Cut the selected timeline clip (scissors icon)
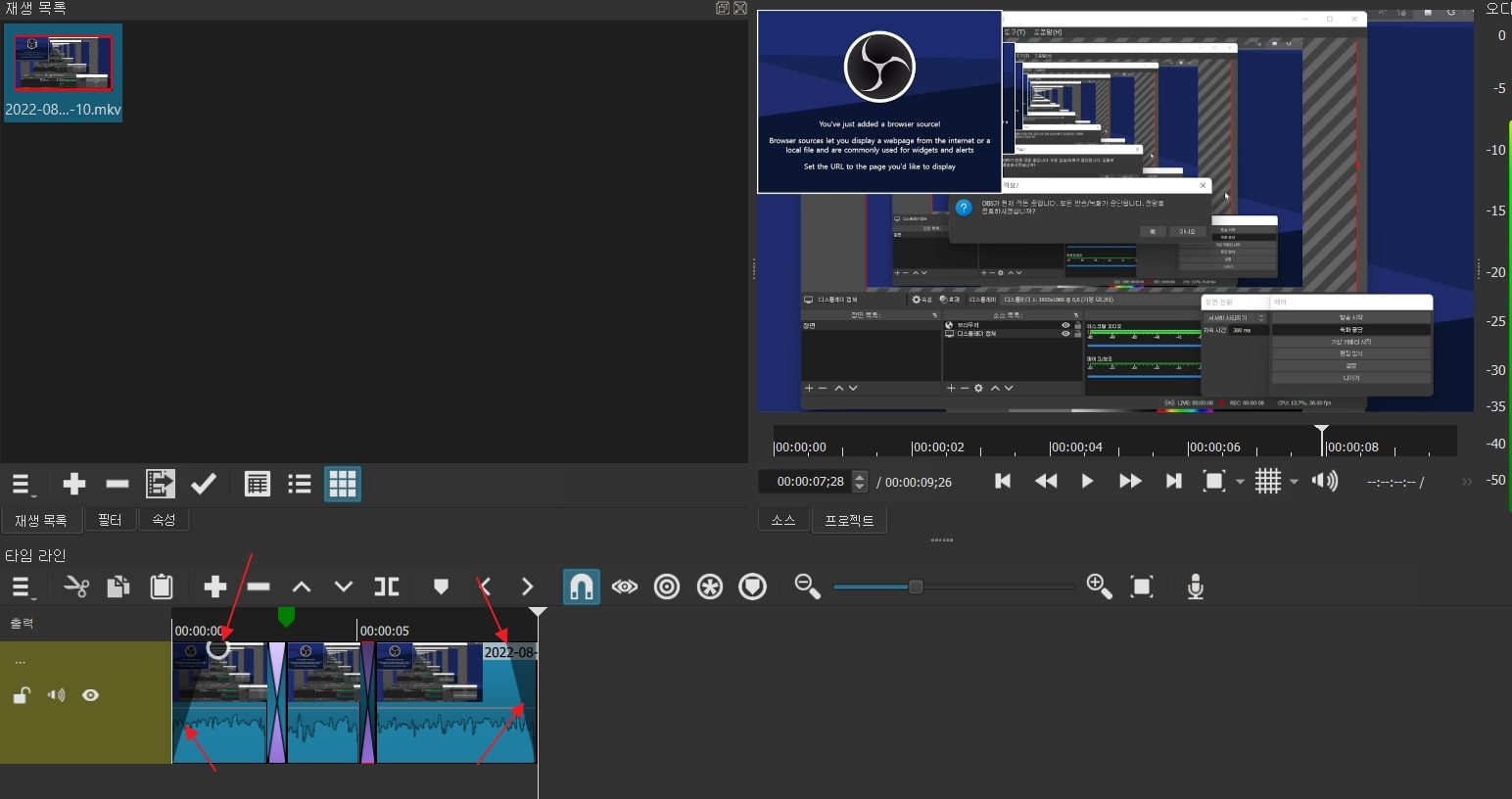 click(76, 587)
